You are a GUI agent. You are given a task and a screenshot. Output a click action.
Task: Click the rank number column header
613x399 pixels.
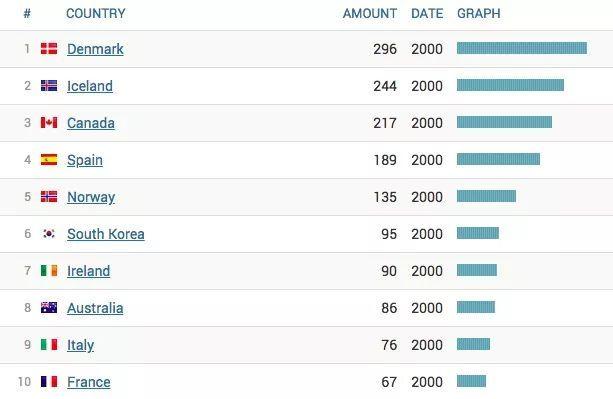[27, 14]
